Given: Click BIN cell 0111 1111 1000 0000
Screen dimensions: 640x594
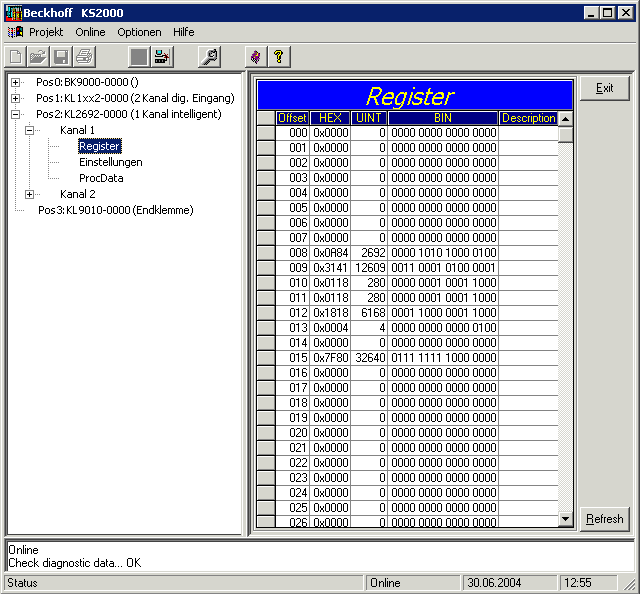Looking at the screenshot, I should [443, 358].
